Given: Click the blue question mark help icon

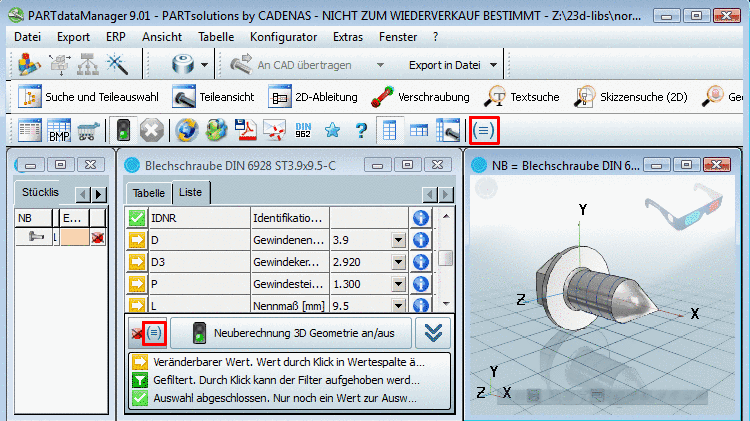Looking at the screenshot, I should tap(361, 130).
